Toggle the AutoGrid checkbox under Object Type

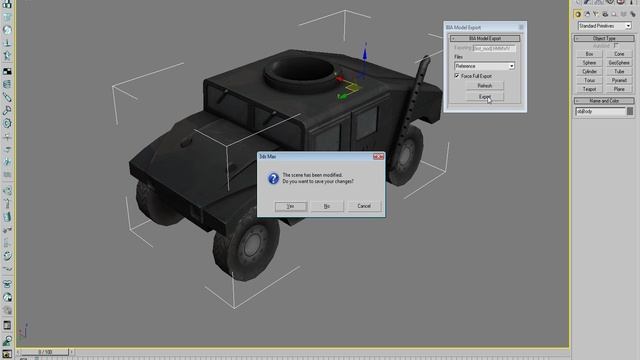point(616,46)
